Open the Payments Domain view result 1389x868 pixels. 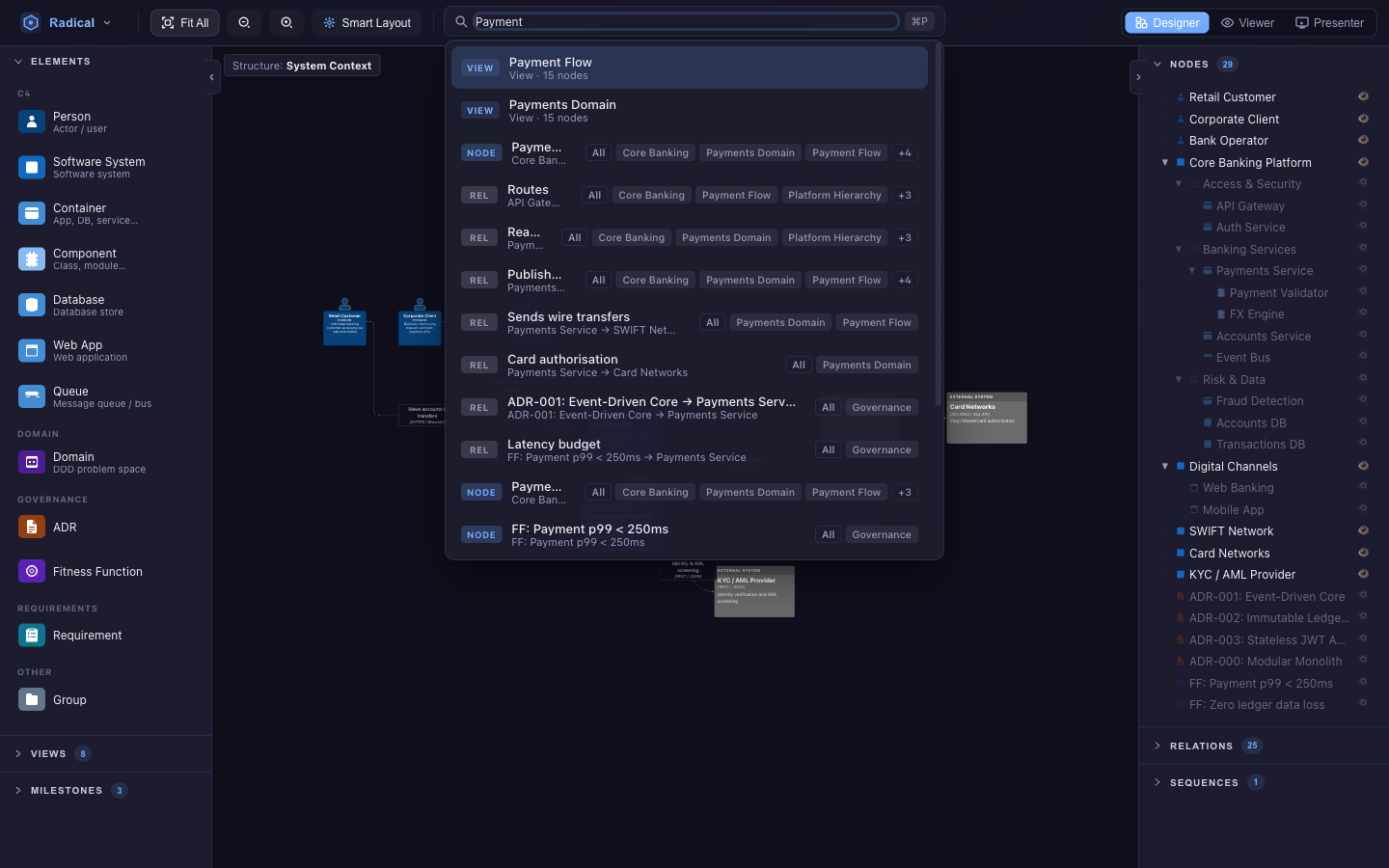pyautogui.click(x=690, y=110)
